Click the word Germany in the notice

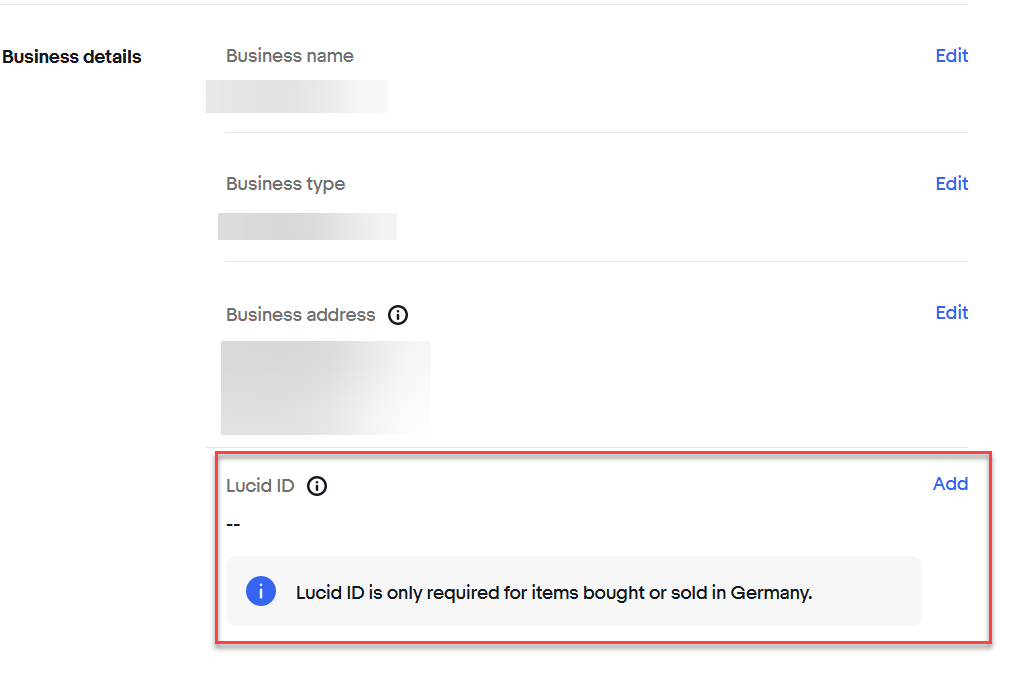771,593
